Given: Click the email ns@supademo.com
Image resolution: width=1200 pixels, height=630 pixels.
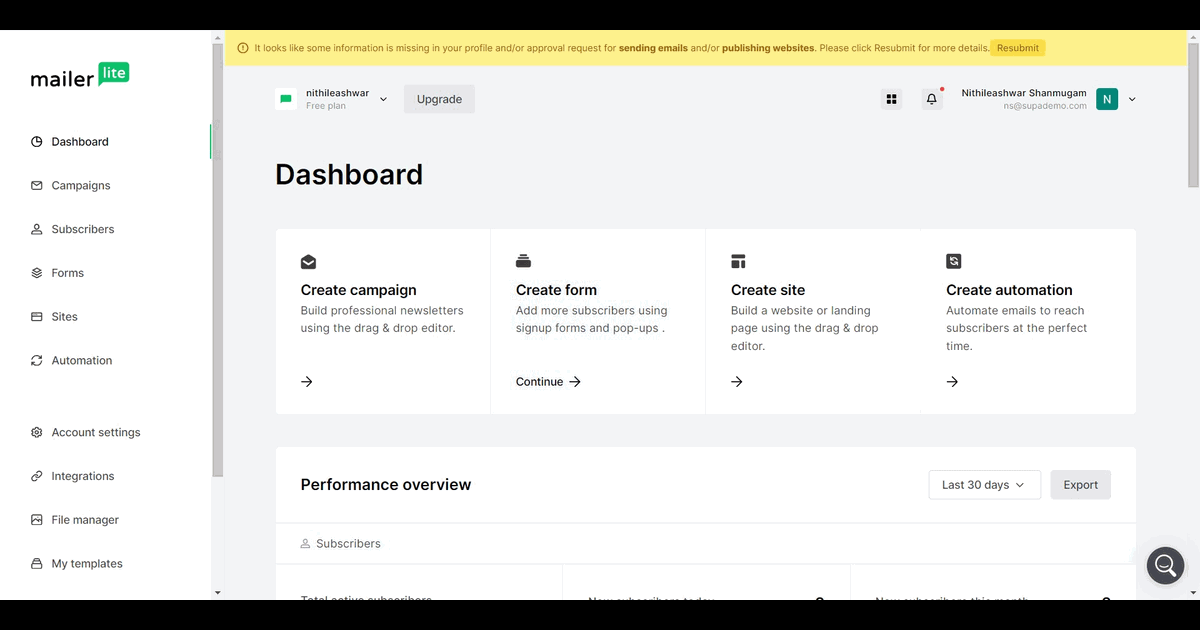Looking at the screenshot, I should click(x=1045, y=106).
